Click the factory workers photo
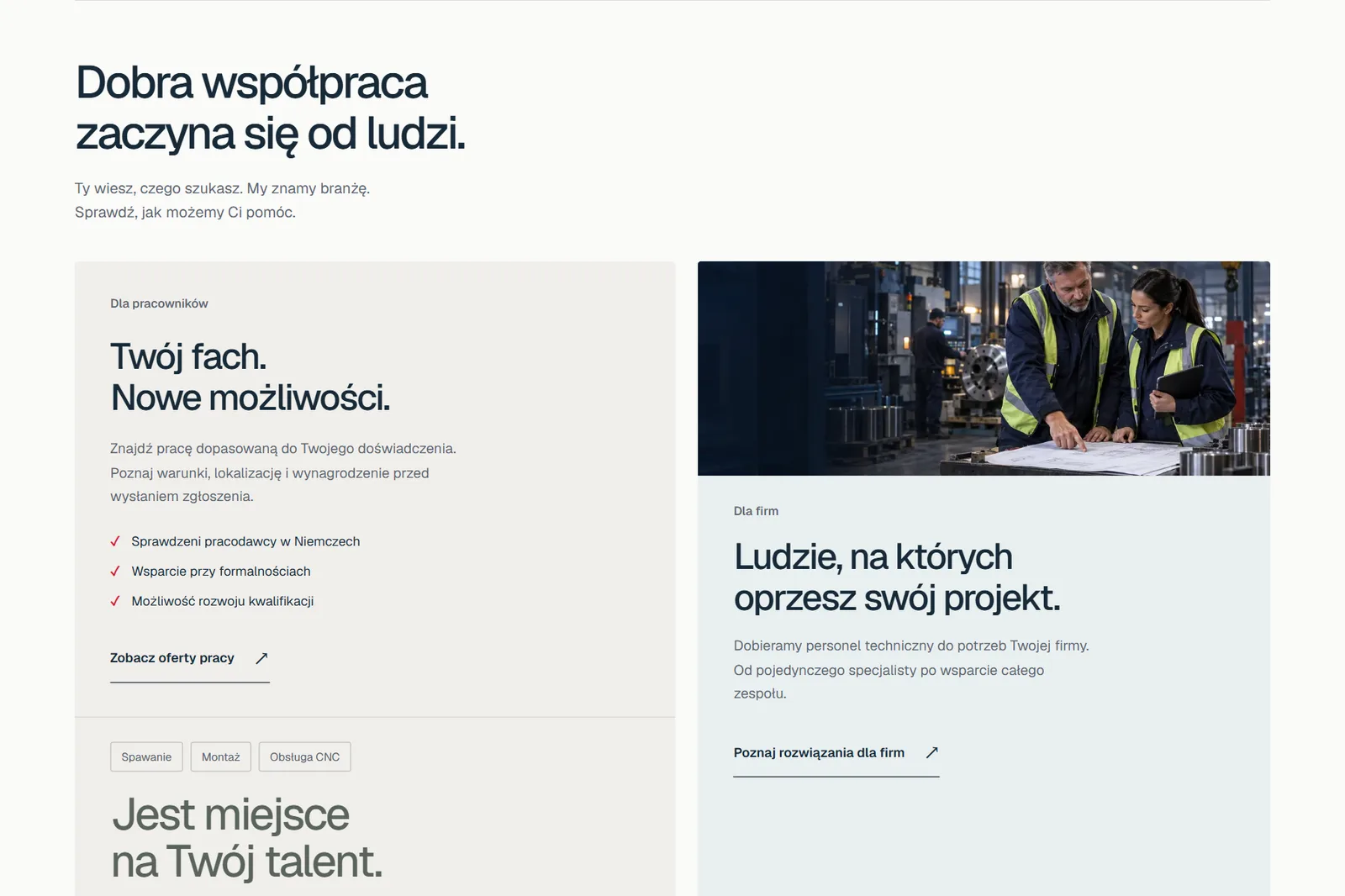Image resolution: width=1345 pixels, height=896 pixels. pyautogui.click(x=984, y=368)
